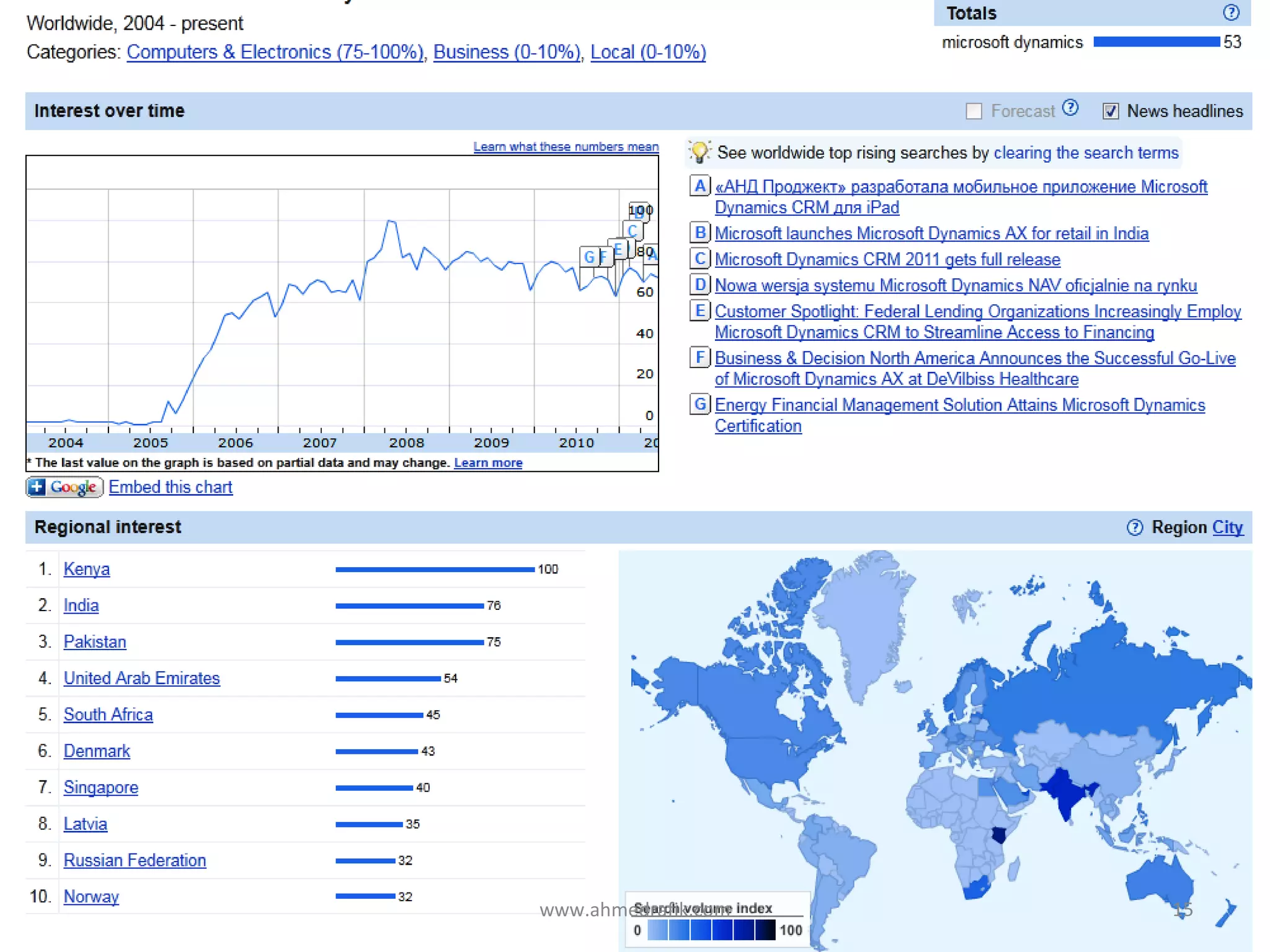1270x952 pixels.
Task: Click the search volume index color scale
Action: (x=711, y=930)
